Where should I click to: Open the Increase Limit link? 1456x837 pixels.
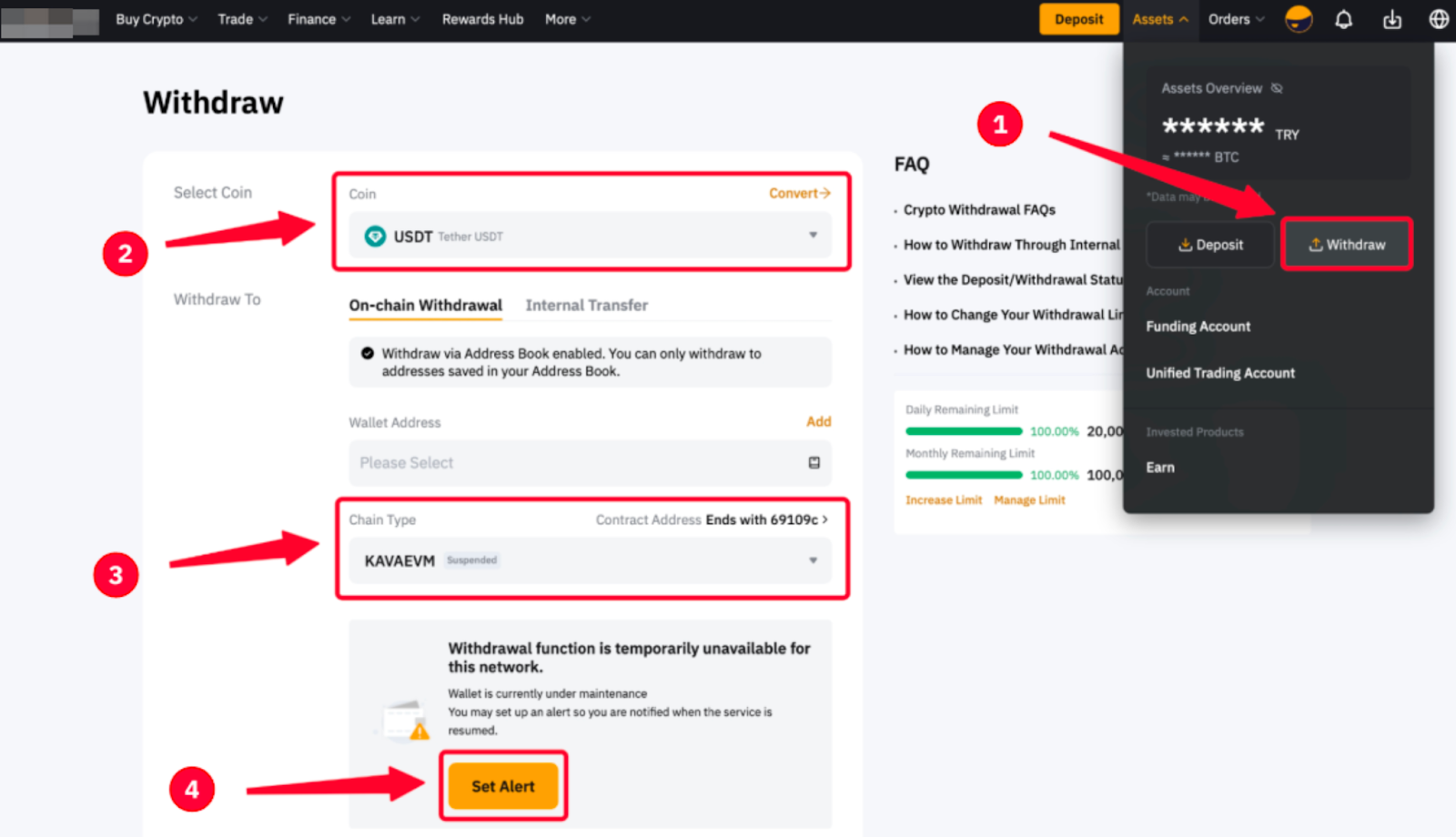943,500
